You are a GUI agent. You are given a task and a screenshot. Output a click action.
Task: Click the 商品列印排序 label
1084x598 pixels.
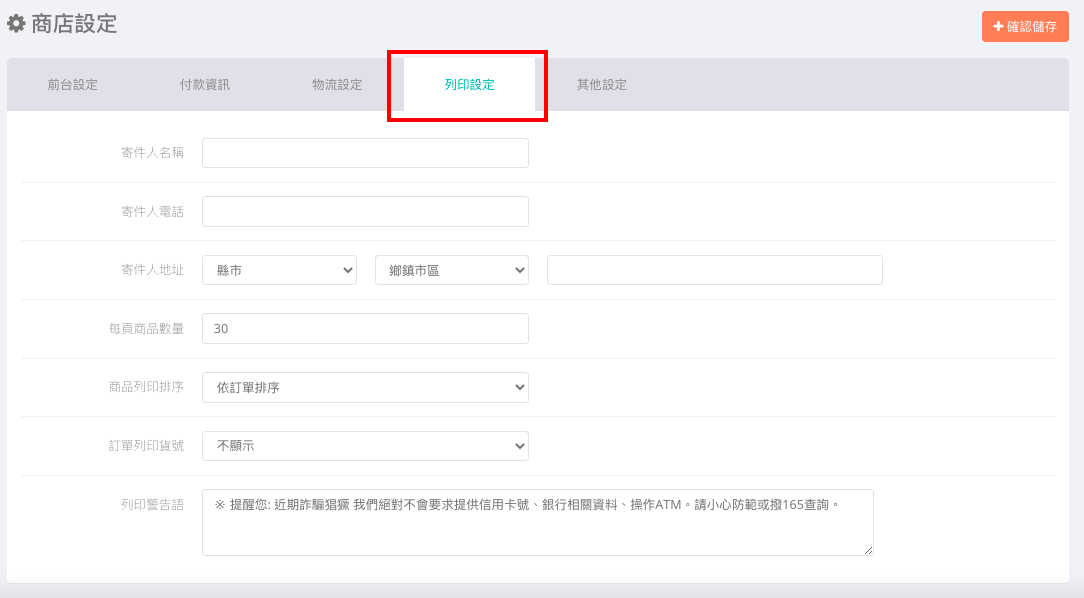pos(146,386)
